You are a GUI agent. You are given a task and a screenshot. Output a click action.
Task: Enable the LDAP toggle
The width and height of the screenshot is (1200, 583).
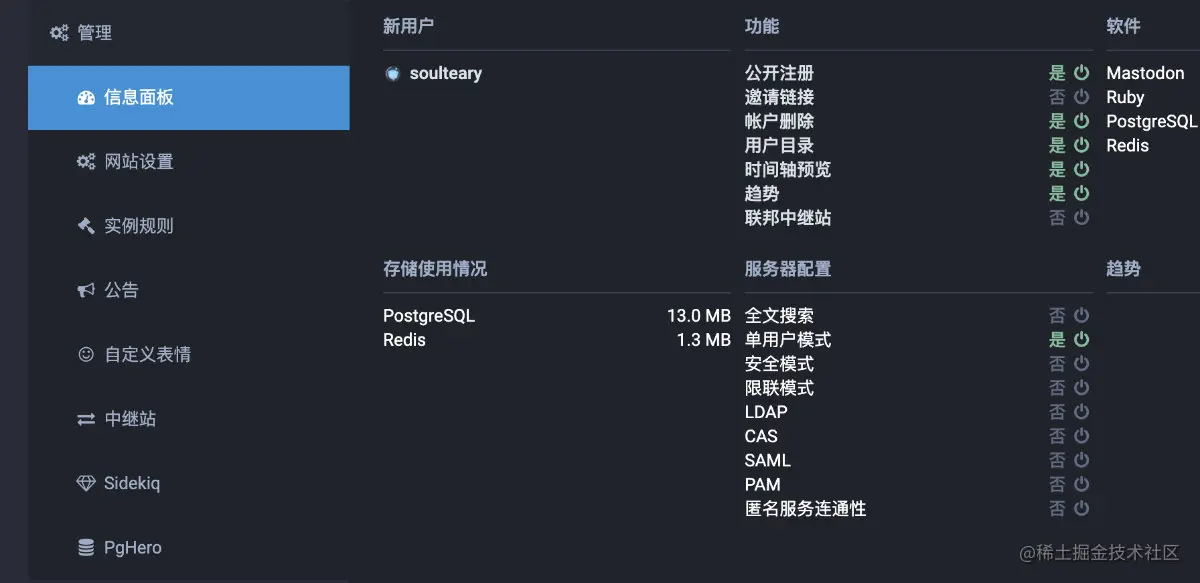click(x=1080, y=411)
